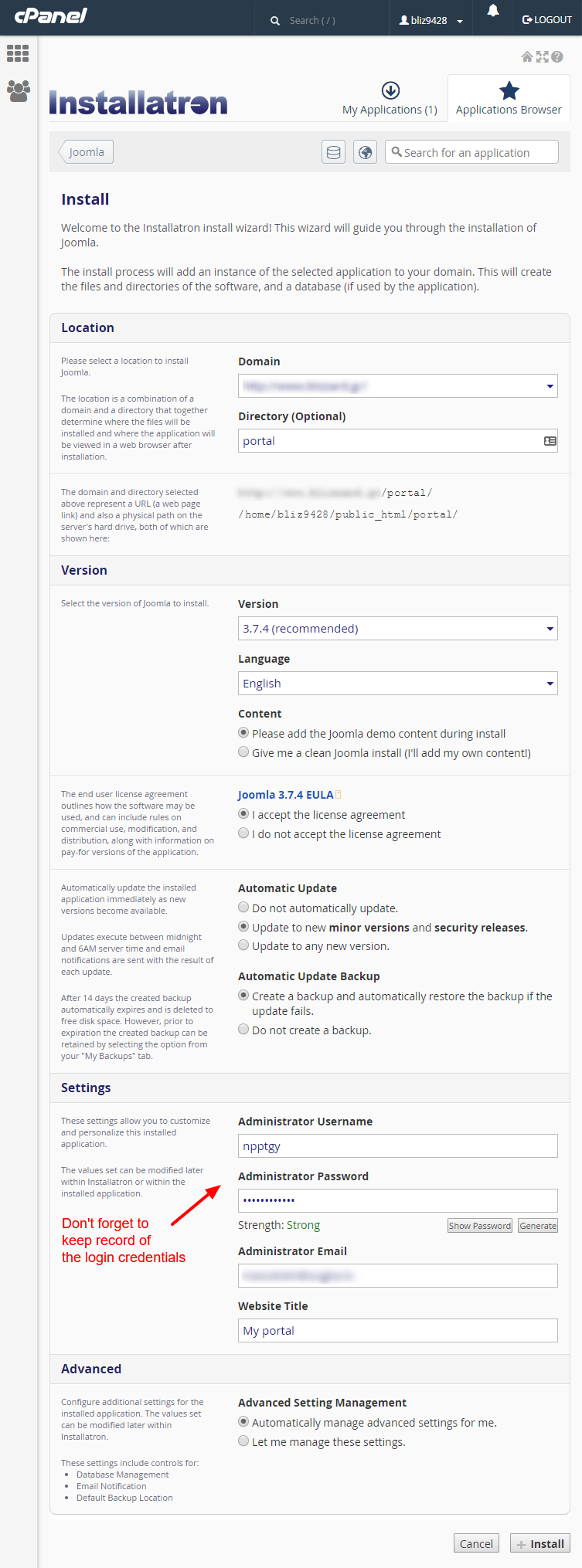Open the Version dropdown showing 3.7.4
Viewport: 582px width, 1568px height.
398,629
